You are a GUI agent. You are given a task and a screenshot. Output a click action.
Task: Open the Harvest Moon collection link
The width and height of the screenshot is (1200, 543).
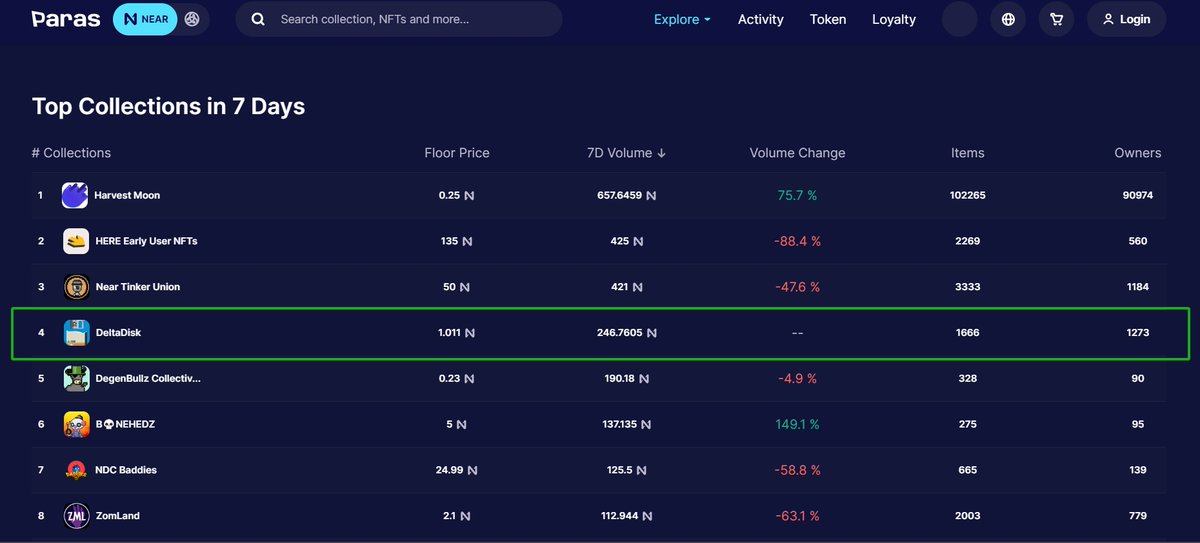[127, 195]
